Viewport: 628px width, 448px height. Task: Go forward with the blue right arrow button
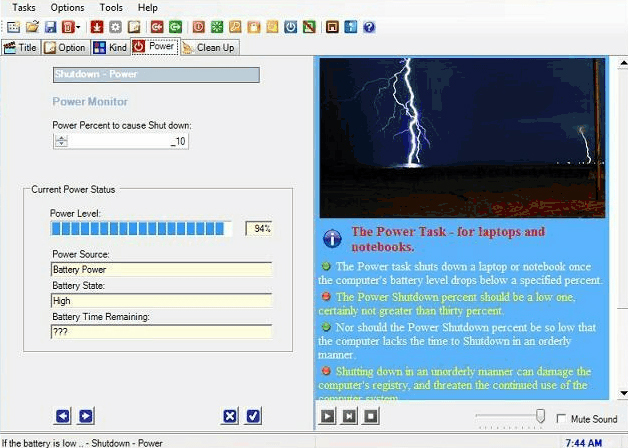pos(86,416)
